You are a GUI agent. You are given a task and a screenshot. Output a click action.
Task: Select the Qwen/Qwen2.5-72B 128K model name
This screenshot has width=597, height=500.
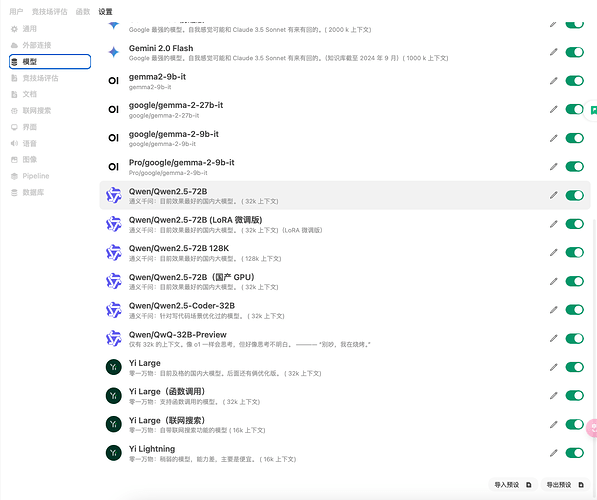pyautogui.click(x=179, y=248)
